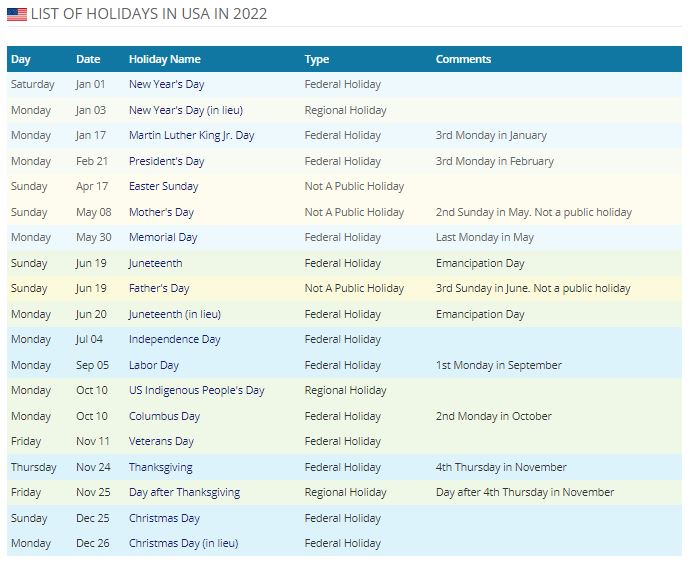The width and height of the screenshot is (692, 569).
Task: Open the Martin Luther King Jr. Day link
Action: pos(192,136)
